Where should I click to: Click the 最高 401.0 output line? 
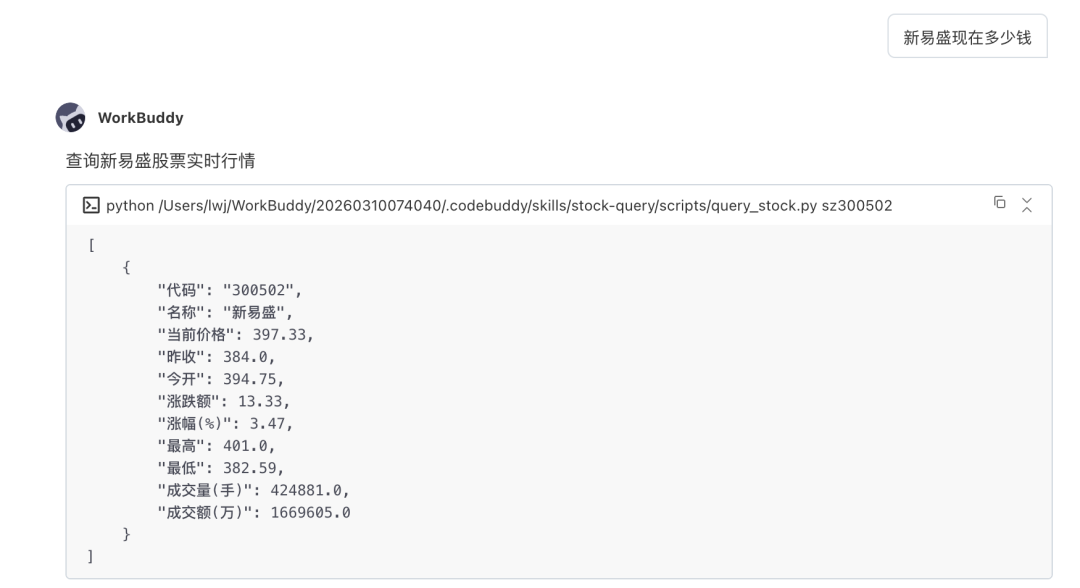(x=216, y=445)
